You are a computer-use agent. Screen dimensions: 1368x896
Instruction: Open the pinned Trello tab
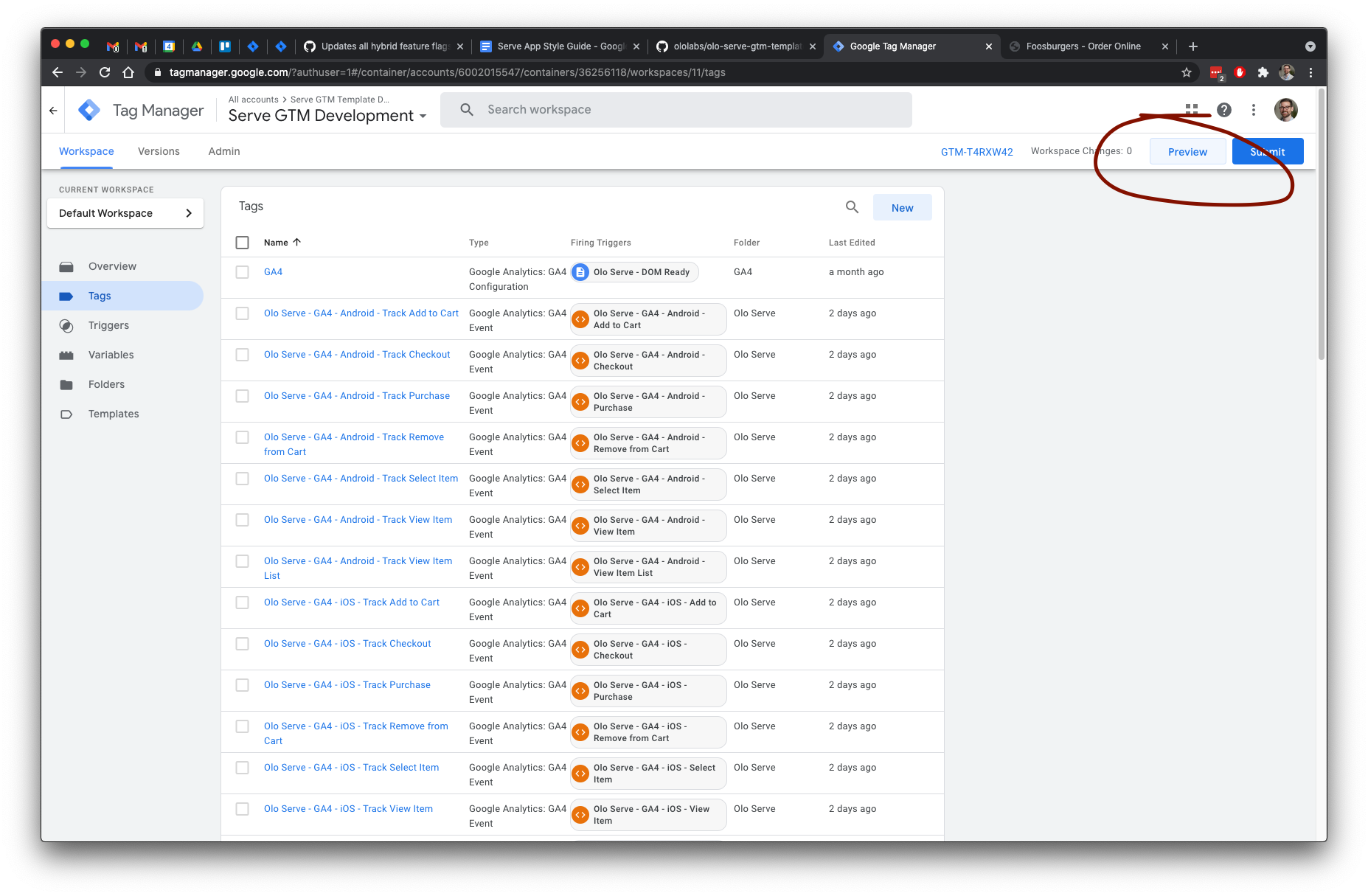pyautogui.click(x=225, y=46)
